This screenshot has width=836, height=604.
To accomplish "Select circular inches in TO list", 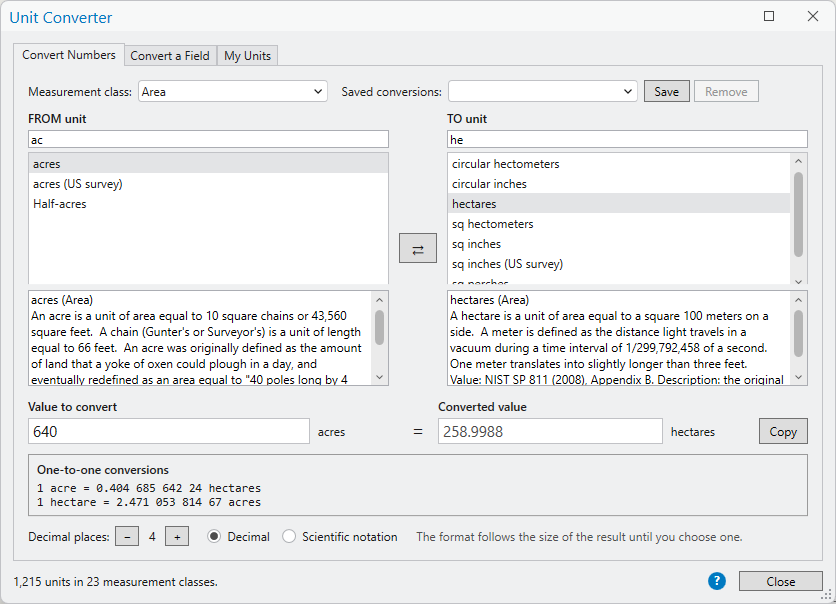I will click(x=619, y=184).
